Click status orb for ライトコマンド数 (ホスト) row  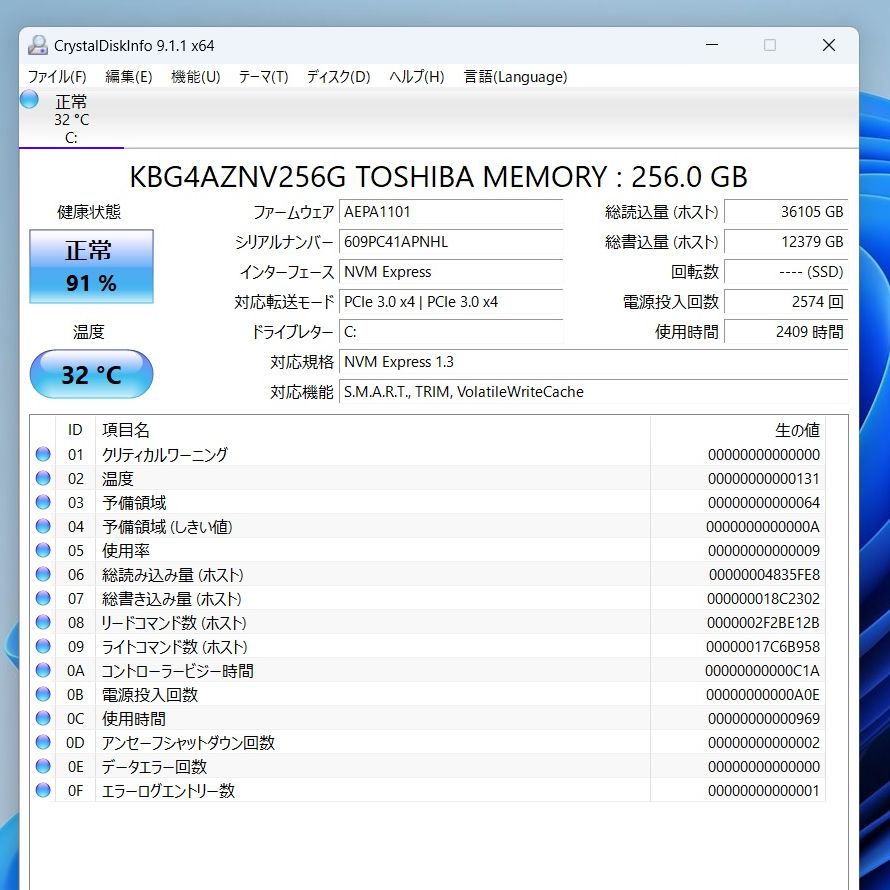43,646
